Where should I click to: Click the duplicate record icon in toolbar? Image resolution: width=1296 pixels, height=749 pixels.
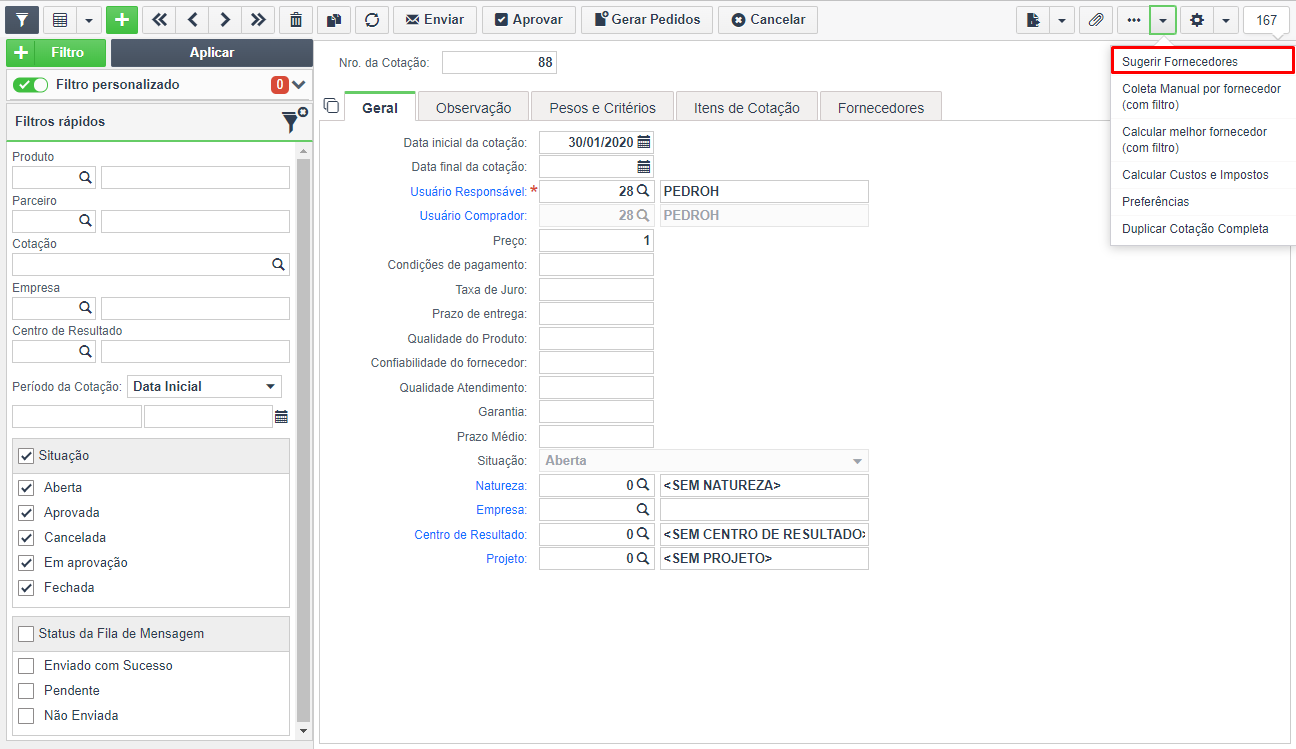pyautogui.click(x=334, y=20)
